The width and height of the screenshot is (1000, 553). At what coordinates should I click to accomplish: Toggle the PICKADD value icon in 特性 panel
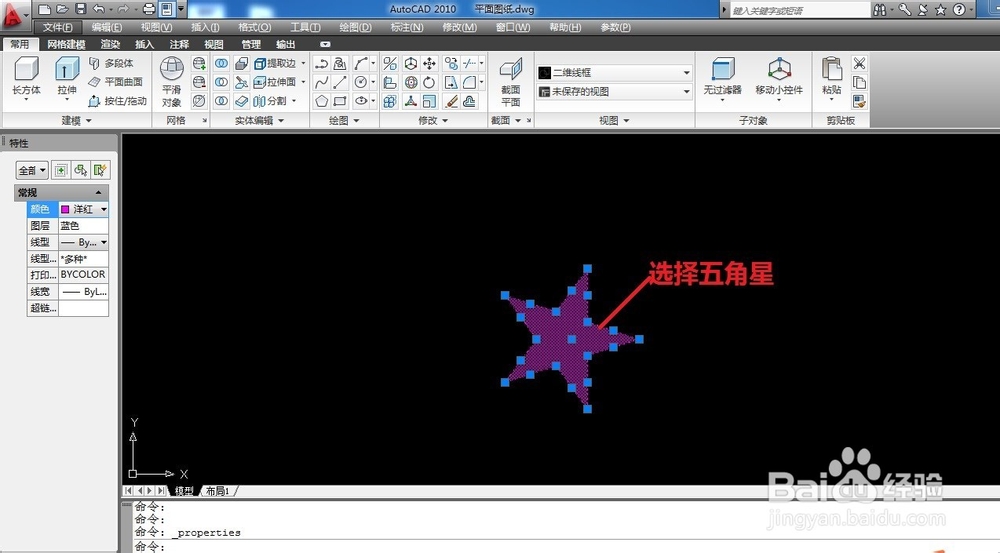point(61,170)
